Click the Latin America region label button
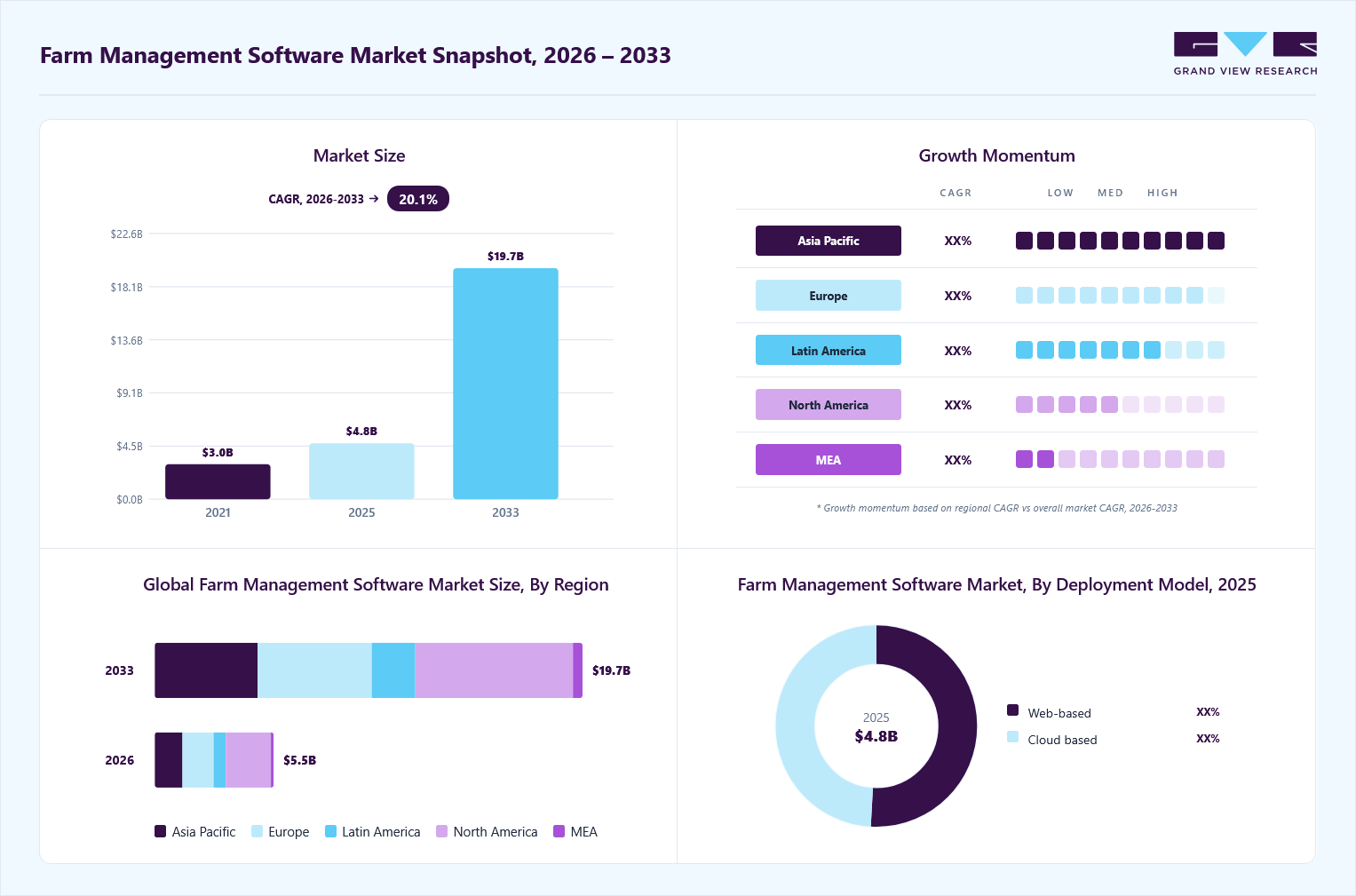The width and height of the screenshot is (1356, 896). (x=829, y=350)
